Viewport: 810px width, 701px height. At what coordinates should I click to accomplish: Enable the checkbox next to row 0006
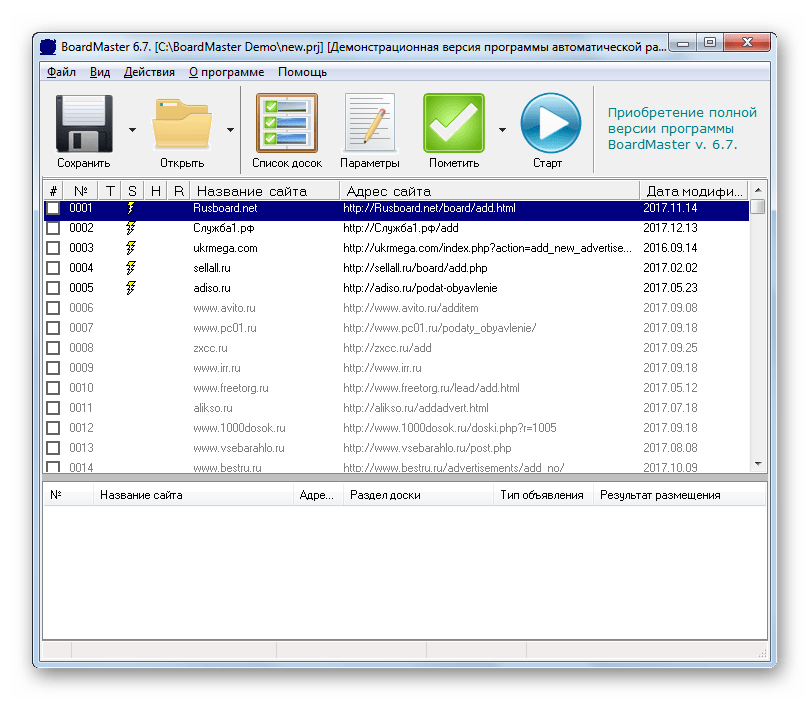pos(53,308)
